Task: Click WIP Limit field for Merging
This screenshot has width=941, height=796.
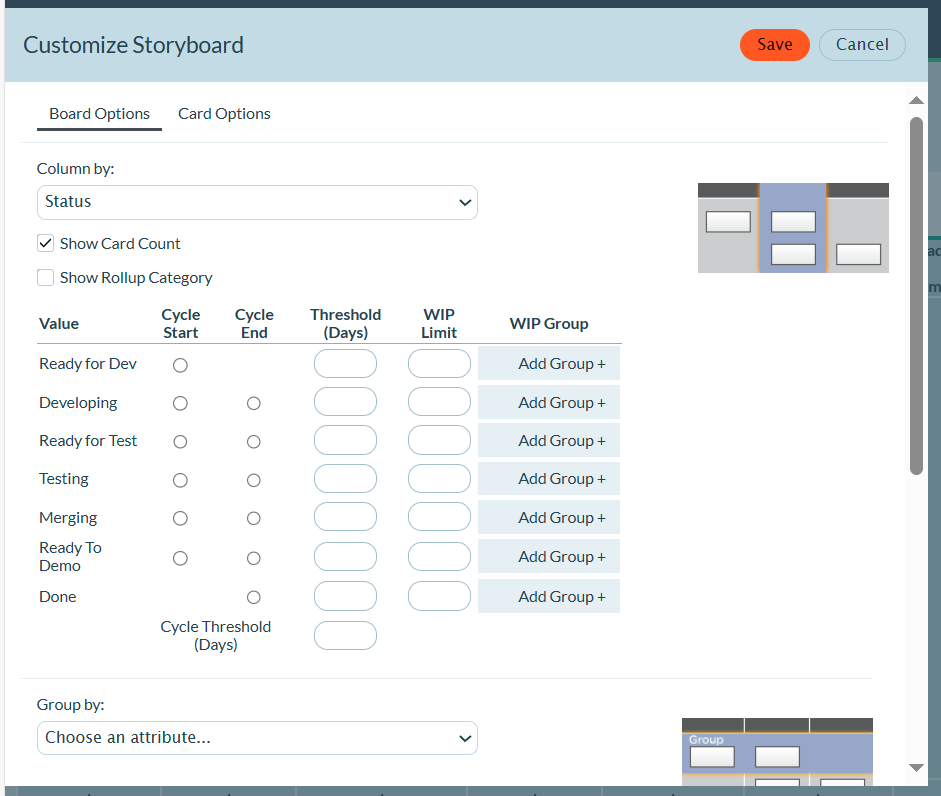Action: (x=439, y=517)
